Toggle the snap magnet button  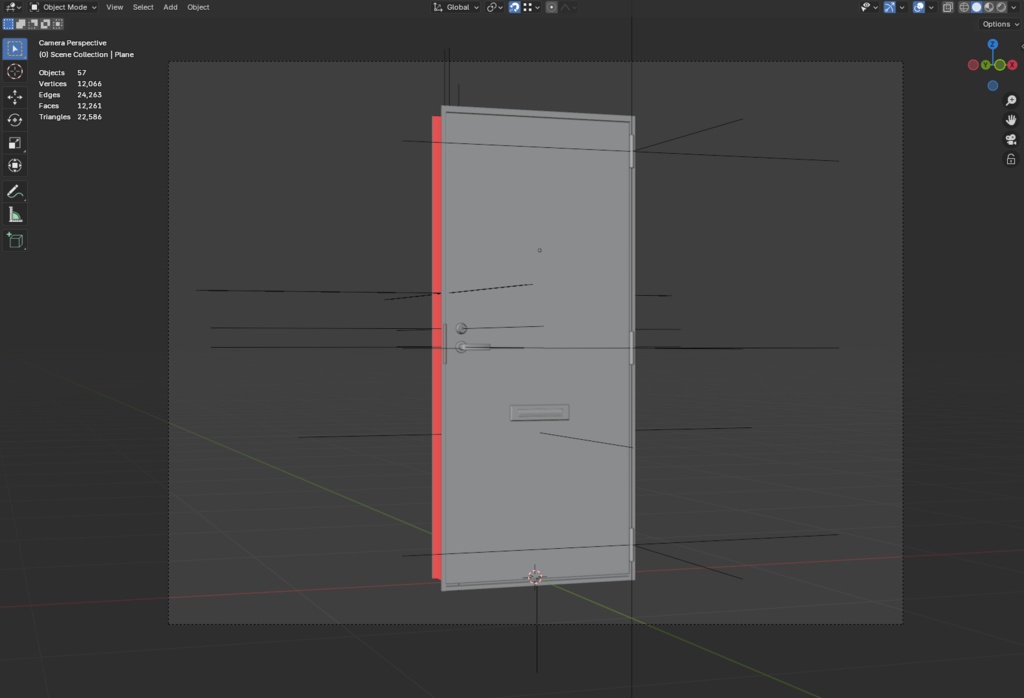pos(515,7)
